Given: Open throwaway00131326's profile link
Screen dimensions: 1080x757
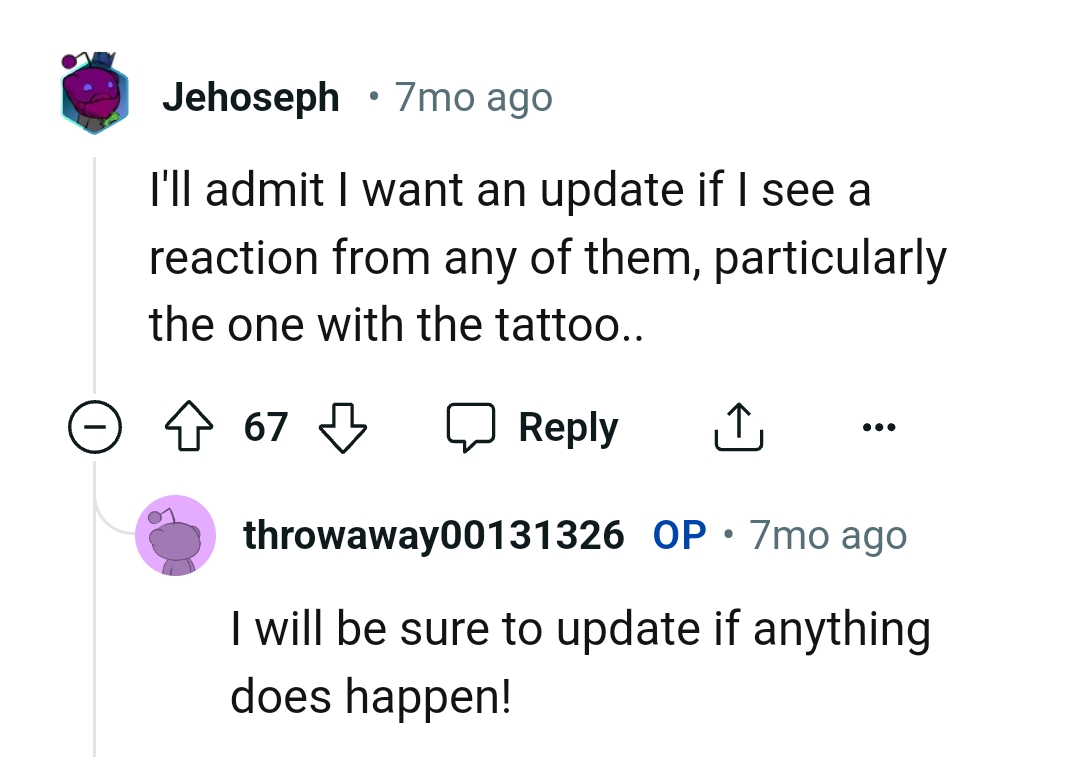Looking at the screenshot, I should coord(434,535).
